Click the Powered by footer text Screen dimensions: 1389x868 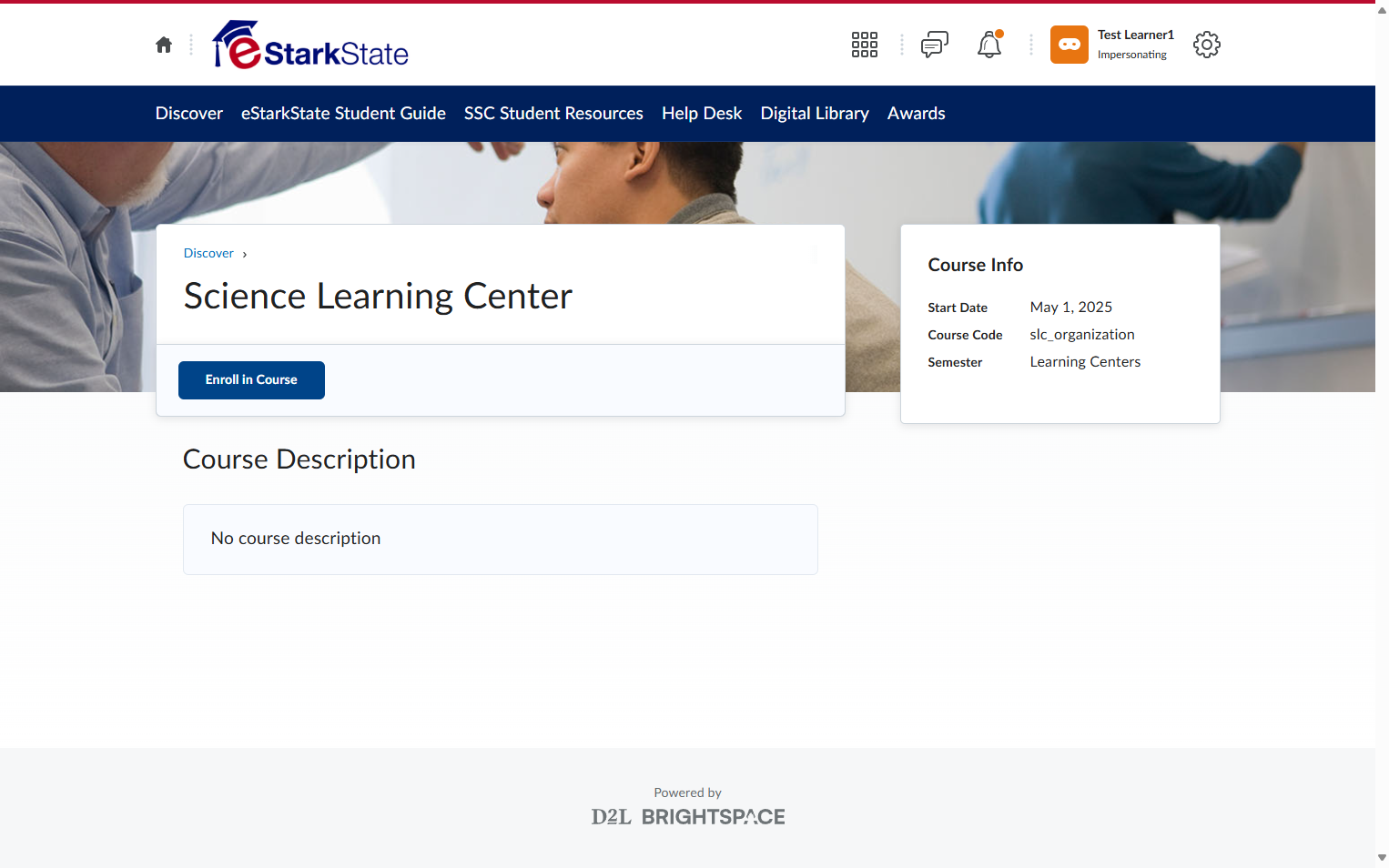[x=687, y=792]
